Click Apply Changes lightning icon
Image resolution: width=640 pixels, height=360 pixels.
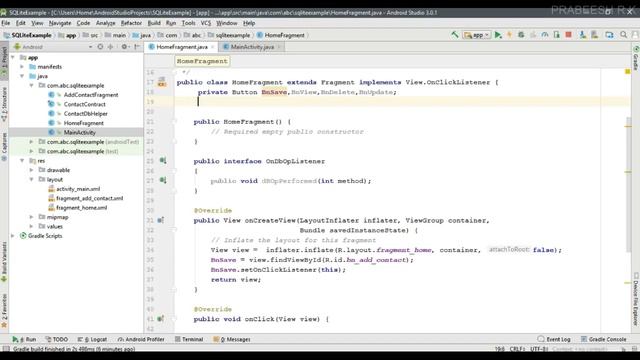tap(509, 35)
